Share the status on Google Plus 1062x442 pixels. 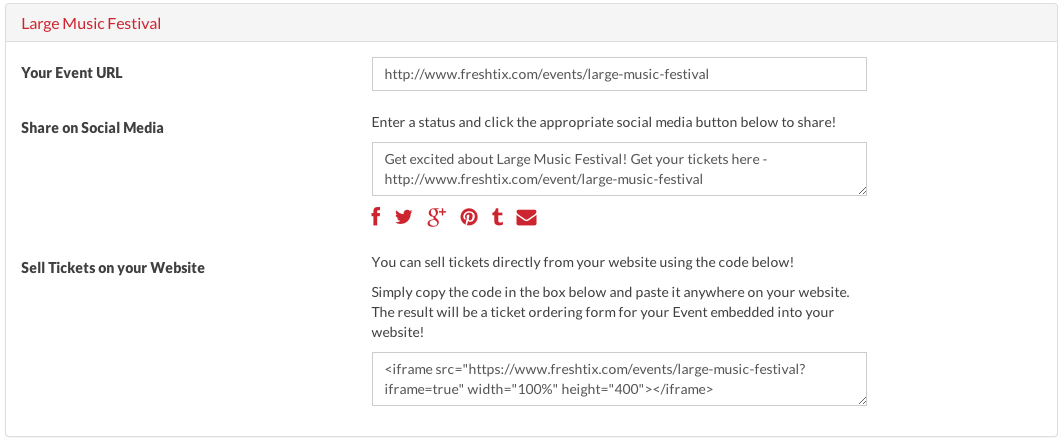437,217
